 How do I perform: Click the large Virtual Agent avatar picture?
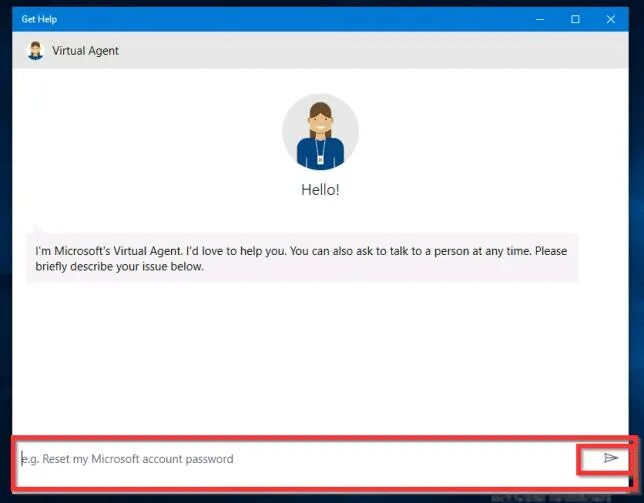[320, 132]
